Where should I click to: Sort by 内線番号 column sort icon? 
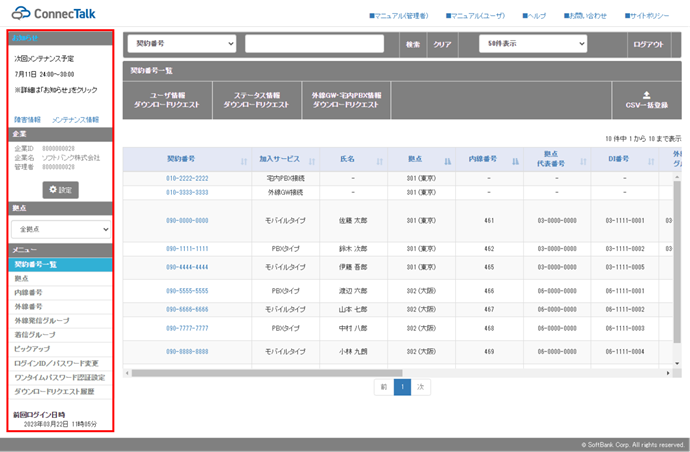click(x=516, y=160)
